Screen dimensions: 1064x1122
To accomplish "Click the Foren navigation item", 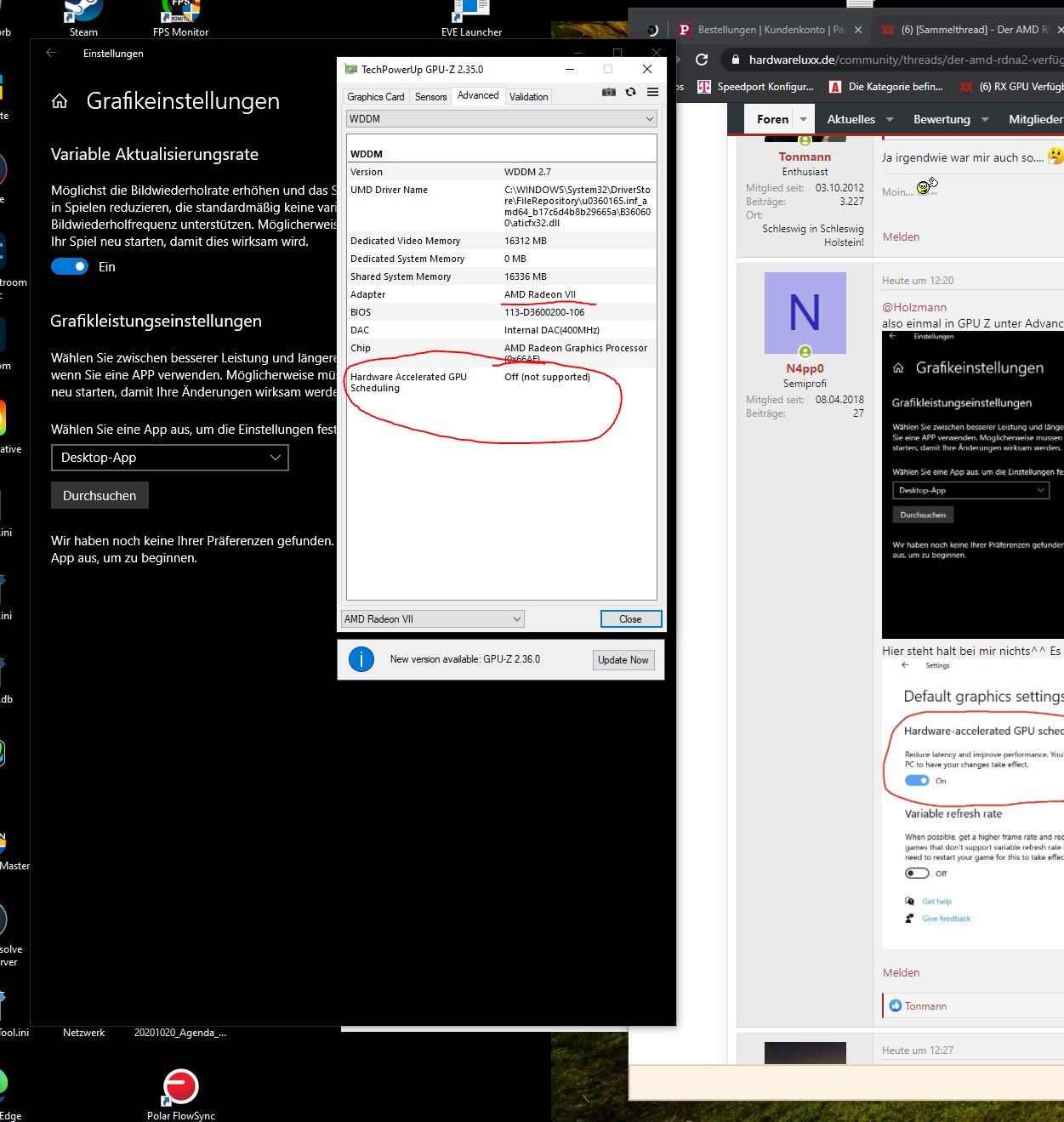I will (x=772, y=119).
